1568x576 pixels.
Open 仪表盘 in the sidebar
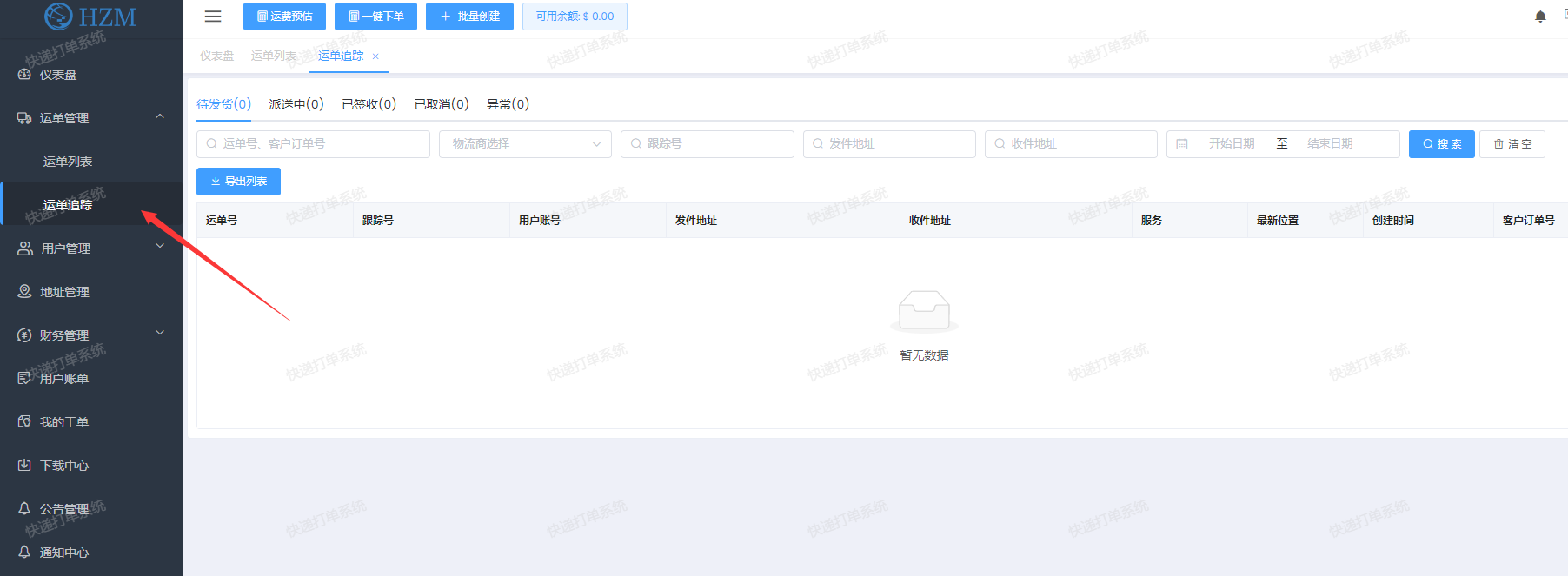coord(58,75)
